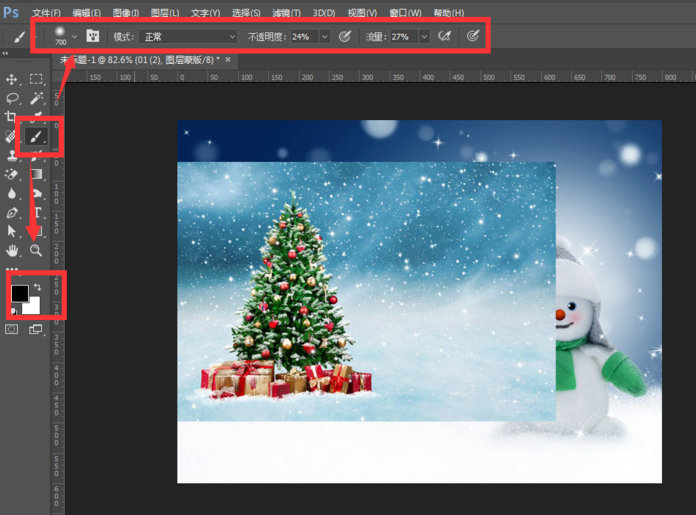Click the flow 27% input field
This screenshot has height=515, width=696.
(402, 36)
